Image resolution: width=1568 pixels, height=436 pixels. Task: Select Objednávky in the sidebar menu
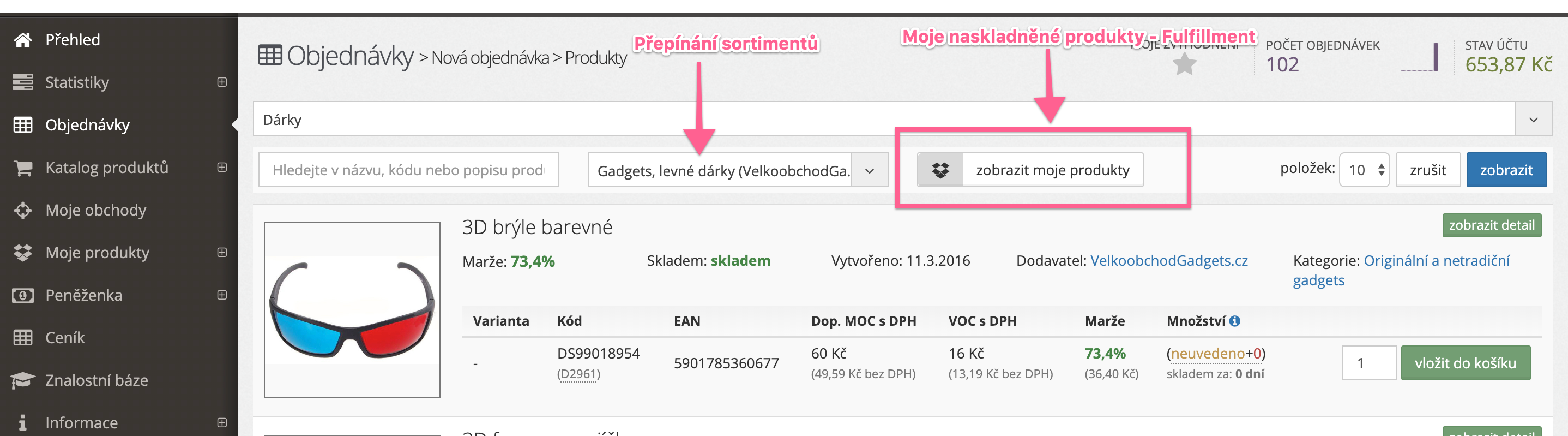coord(87,125)
